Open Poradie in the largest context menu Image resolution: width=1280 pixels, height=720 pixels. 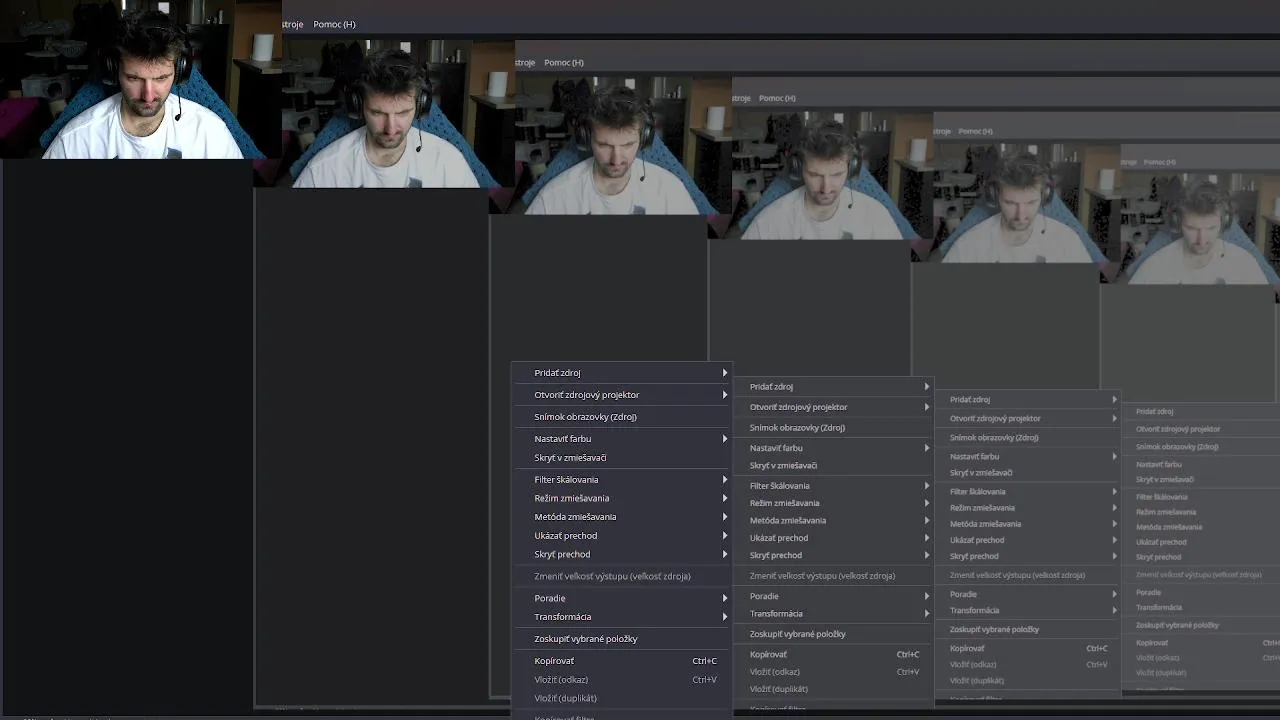tap(622, 598)
